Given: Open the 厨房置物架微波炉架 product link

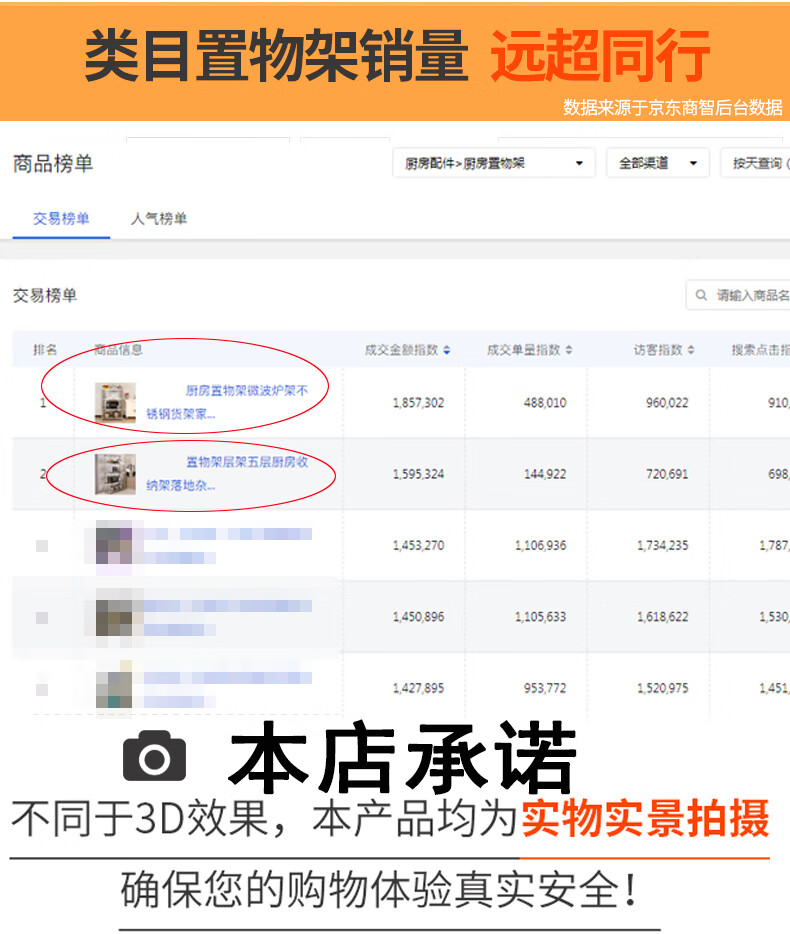Looking at the screenshot, I should tap(246, 391).
